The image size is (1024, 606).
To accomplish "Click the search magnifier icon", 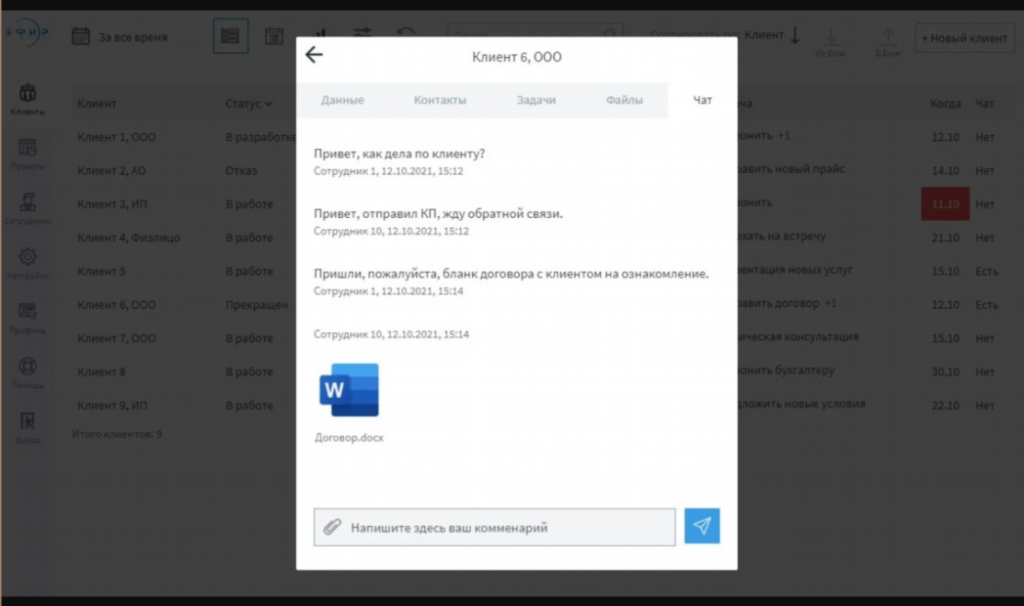I will (x=610, y=33).
